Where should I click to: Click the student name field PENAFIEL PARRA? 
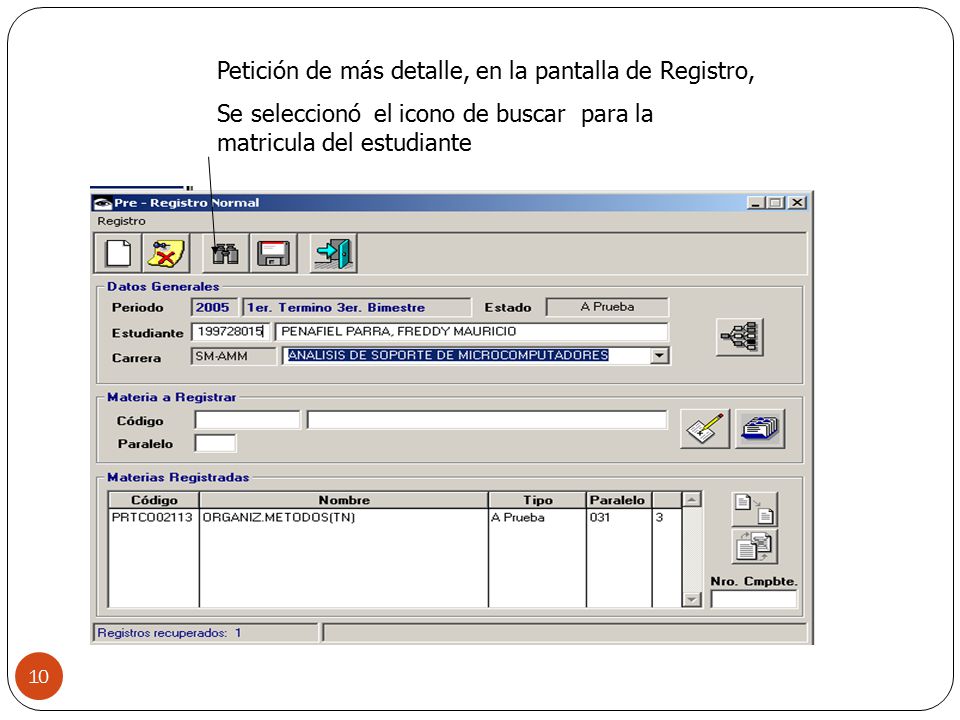pos(471,331)
